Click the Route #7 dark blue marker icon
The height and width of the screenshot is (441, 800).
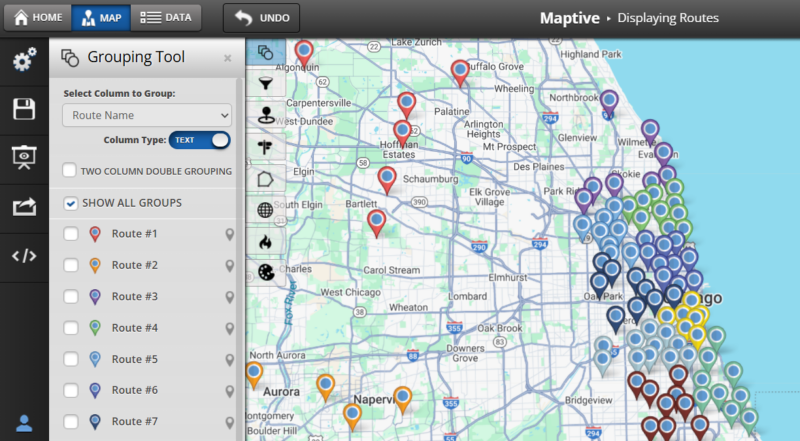click(95, 422)
